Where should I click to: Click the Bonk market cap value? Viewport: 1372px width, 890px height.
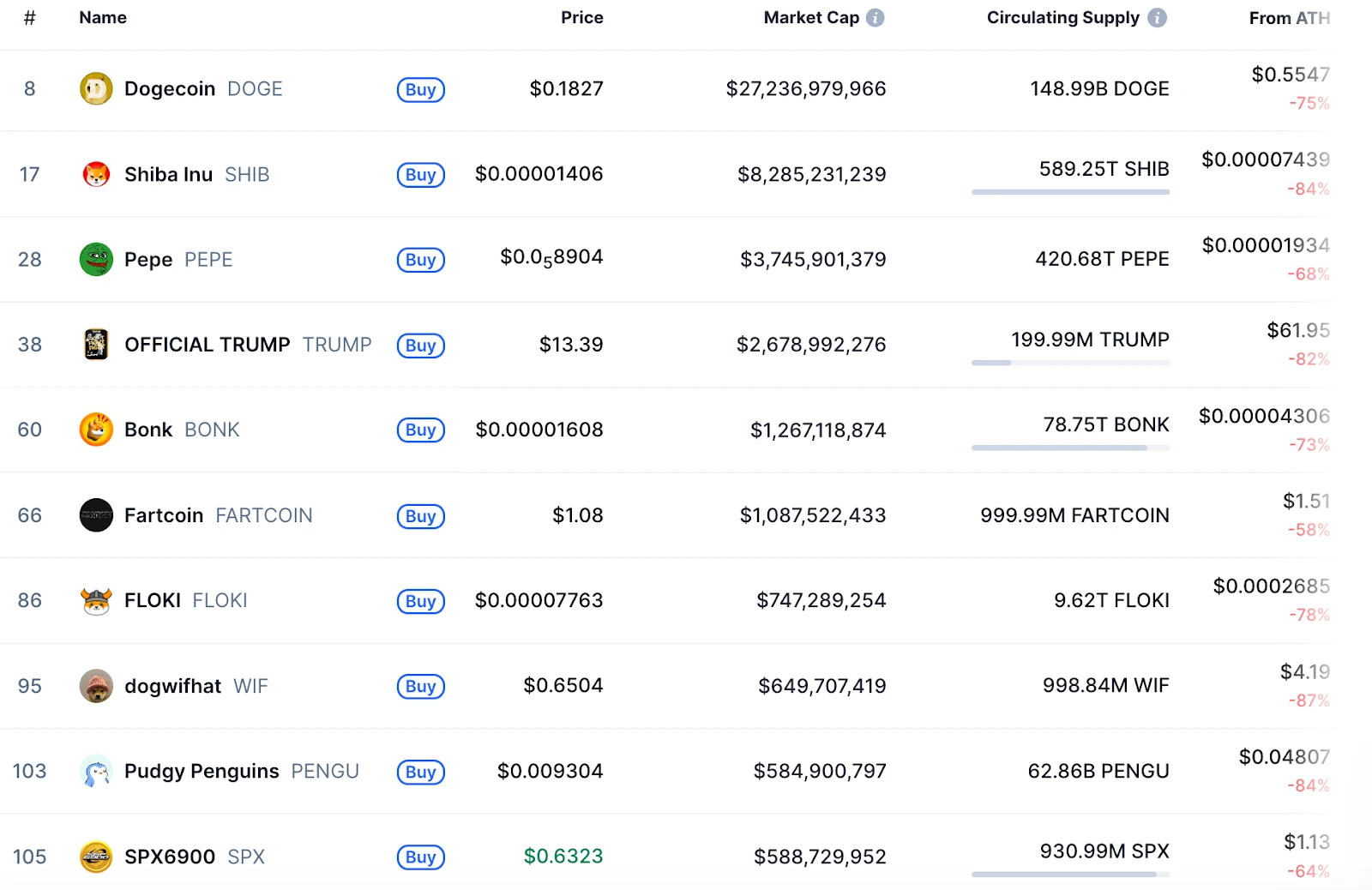[x=818, y=430]
